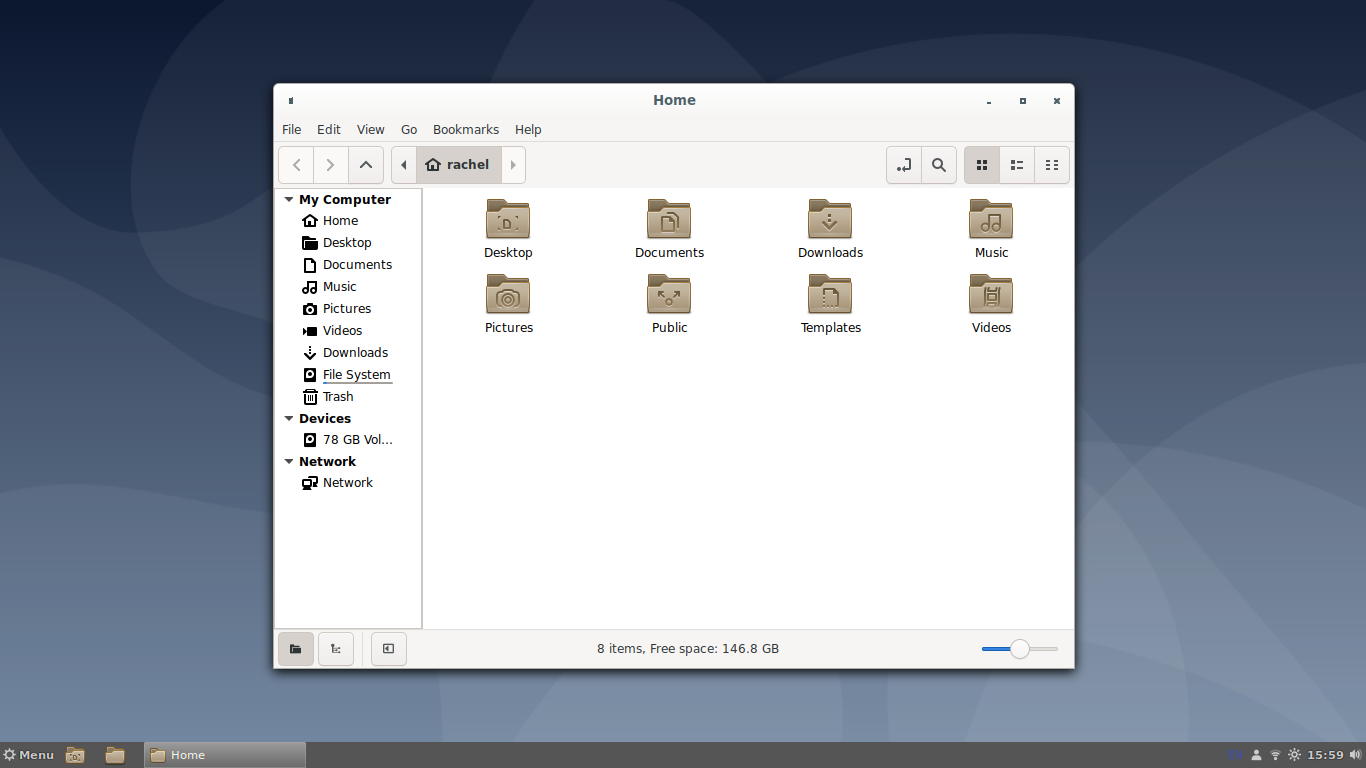Open the Wi-Fi network applet
Screen dimensions: 1366x768
(1275, 755)
